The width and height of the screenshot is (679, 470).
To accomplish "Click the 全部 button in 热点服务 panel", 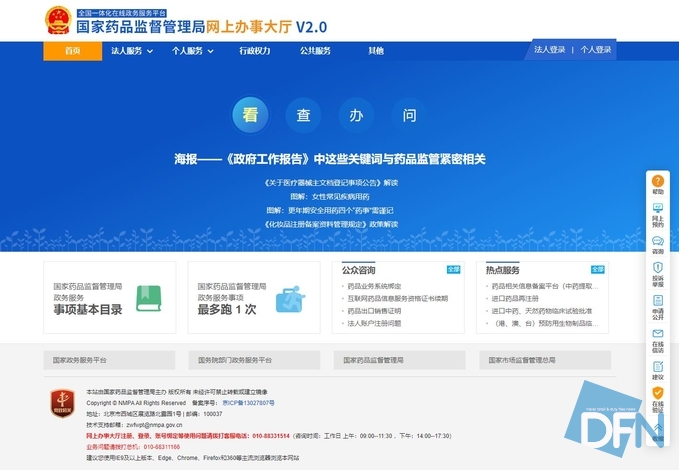I will (x=598, y=270).
